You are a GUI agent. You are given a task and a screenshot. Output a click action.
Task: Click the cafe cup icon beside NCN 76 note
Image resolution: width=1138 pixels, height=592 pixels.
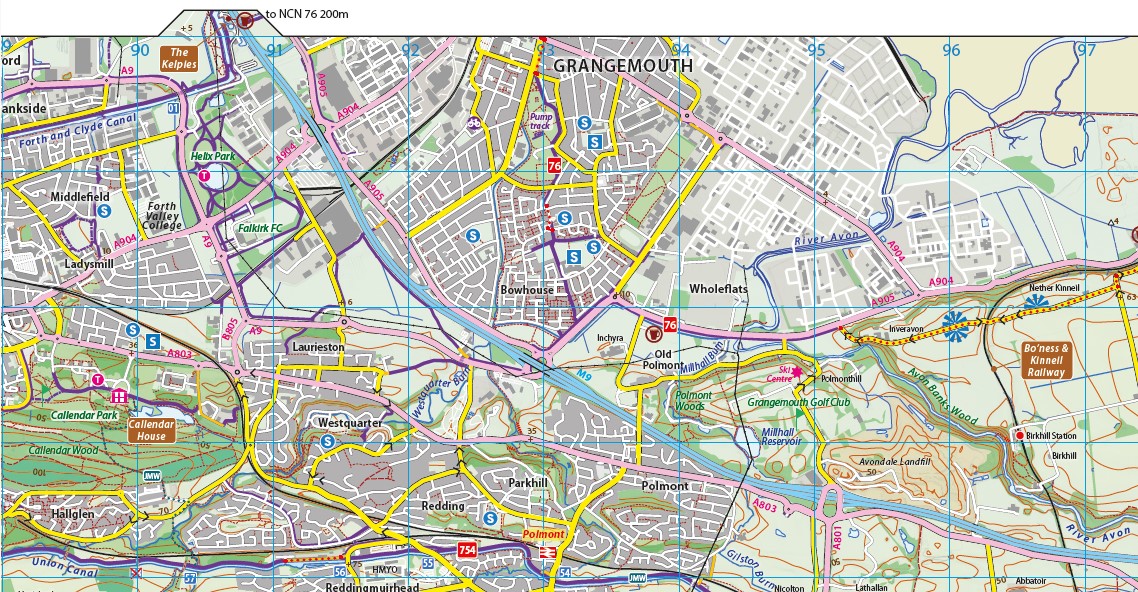[x=246, y=18]
